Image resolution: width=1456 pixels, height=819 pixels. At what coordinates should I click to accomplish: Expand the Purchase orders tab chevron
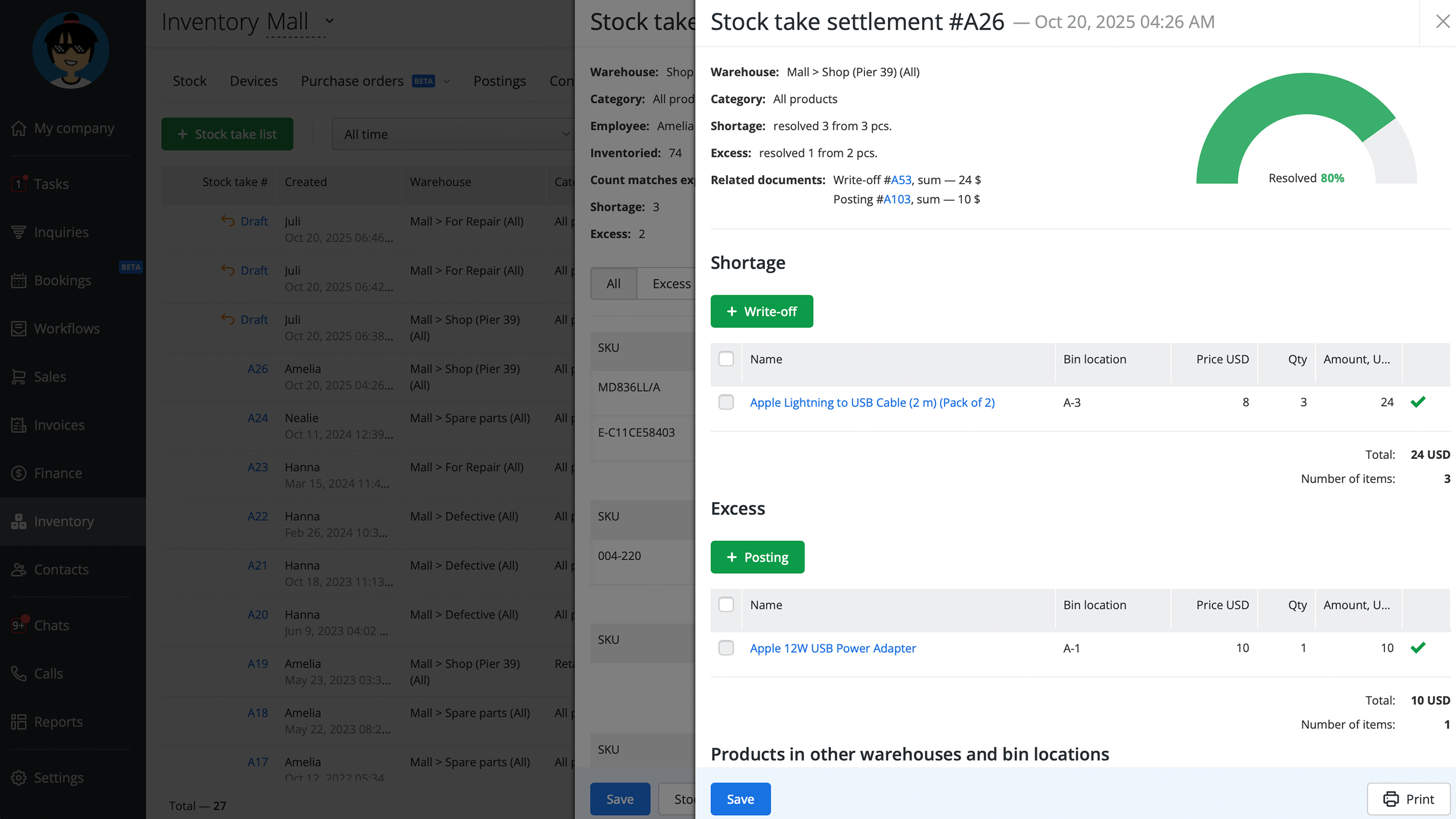(447, 81)
